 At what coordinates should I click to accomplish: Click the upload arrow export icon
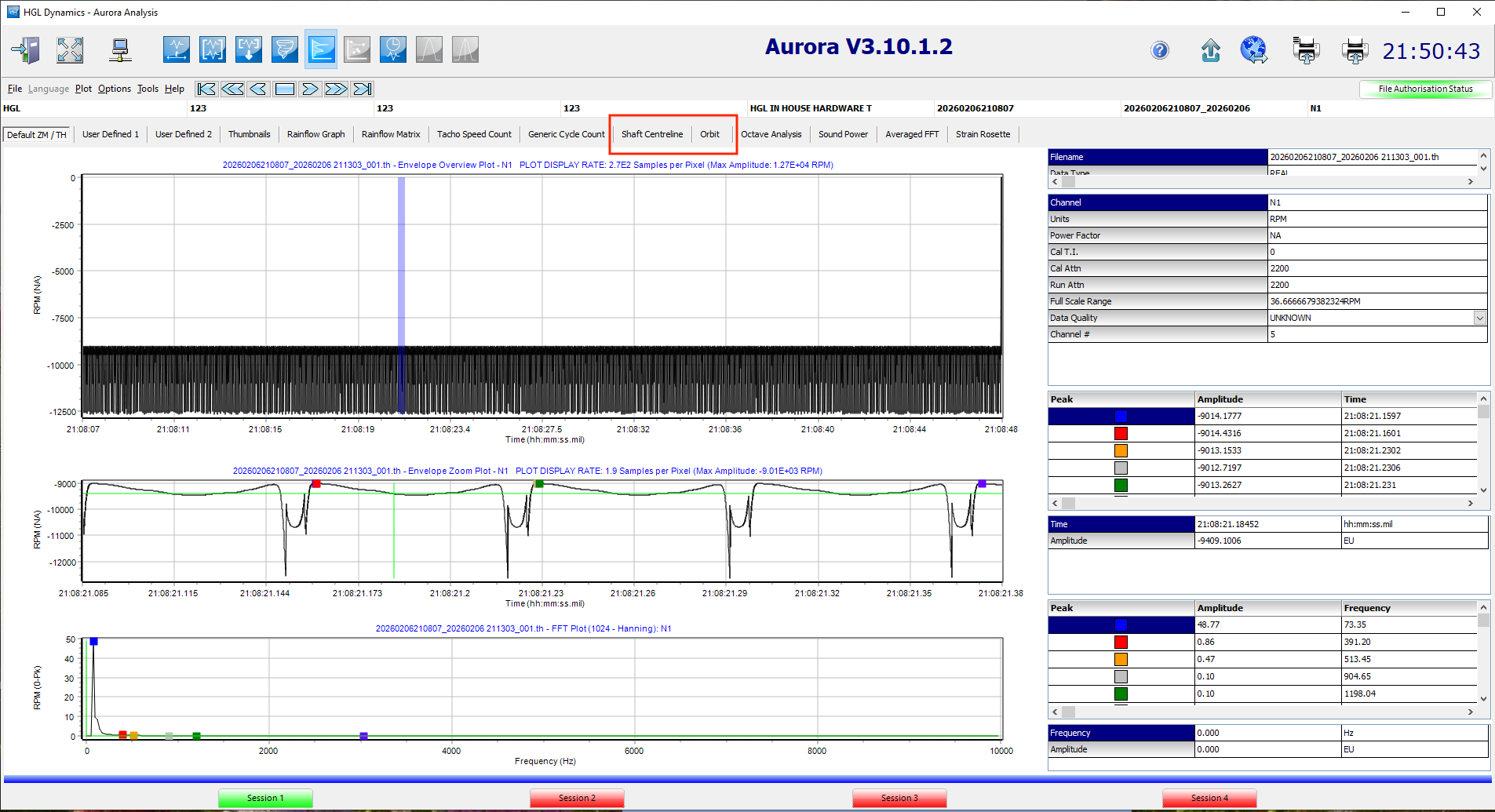coord(1210,51)
